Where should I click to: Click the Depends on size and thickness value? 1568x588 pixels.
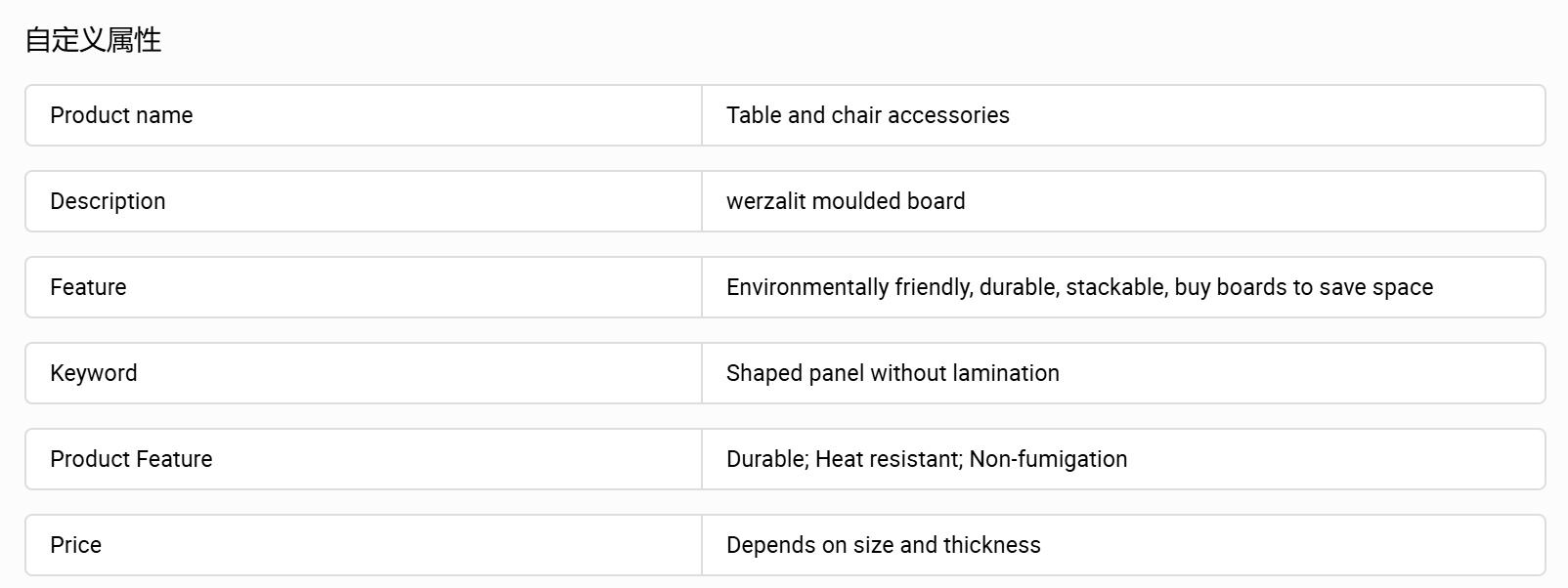coord(883,545)
